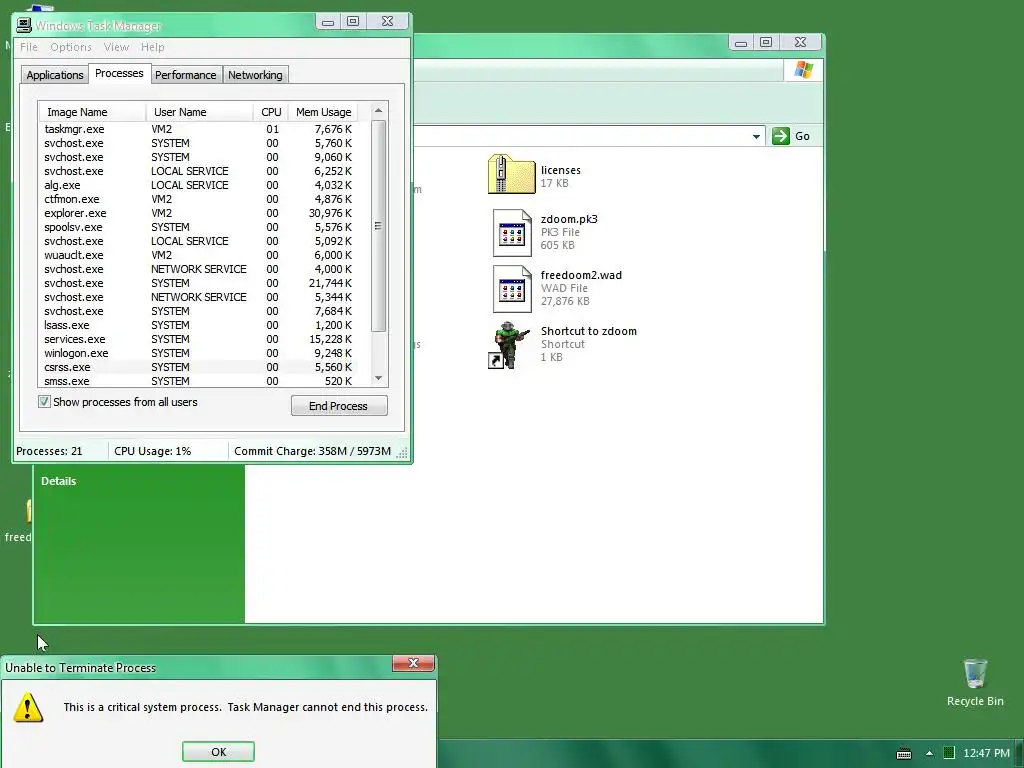Switch to the Performance tab
Screen dimensions: 1024x768
185,75
